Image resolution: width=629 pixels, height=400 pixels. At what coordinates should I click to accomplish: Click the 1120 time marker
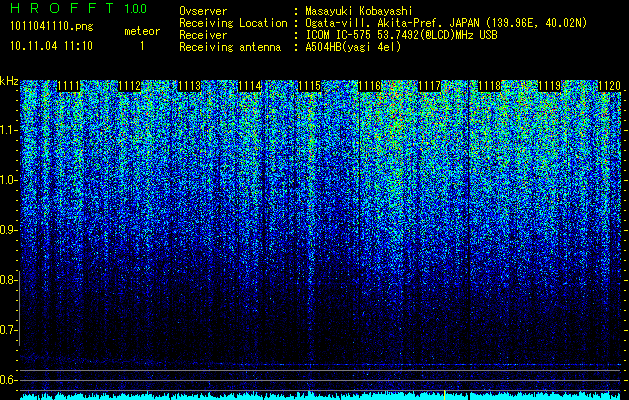tap(609, 86)
